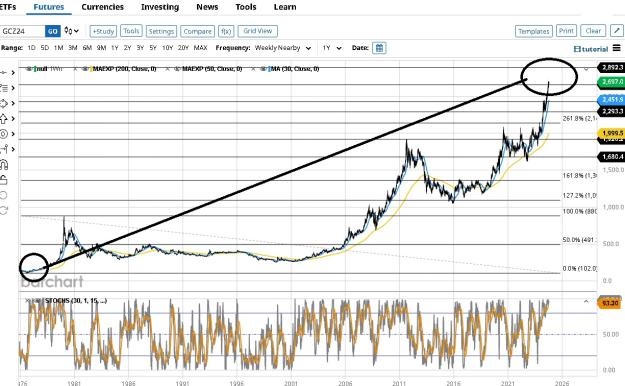The height and width of the screenshot is (386, 625).
Task: Expand the line tool submenu arrow
Action: point(13,73)
